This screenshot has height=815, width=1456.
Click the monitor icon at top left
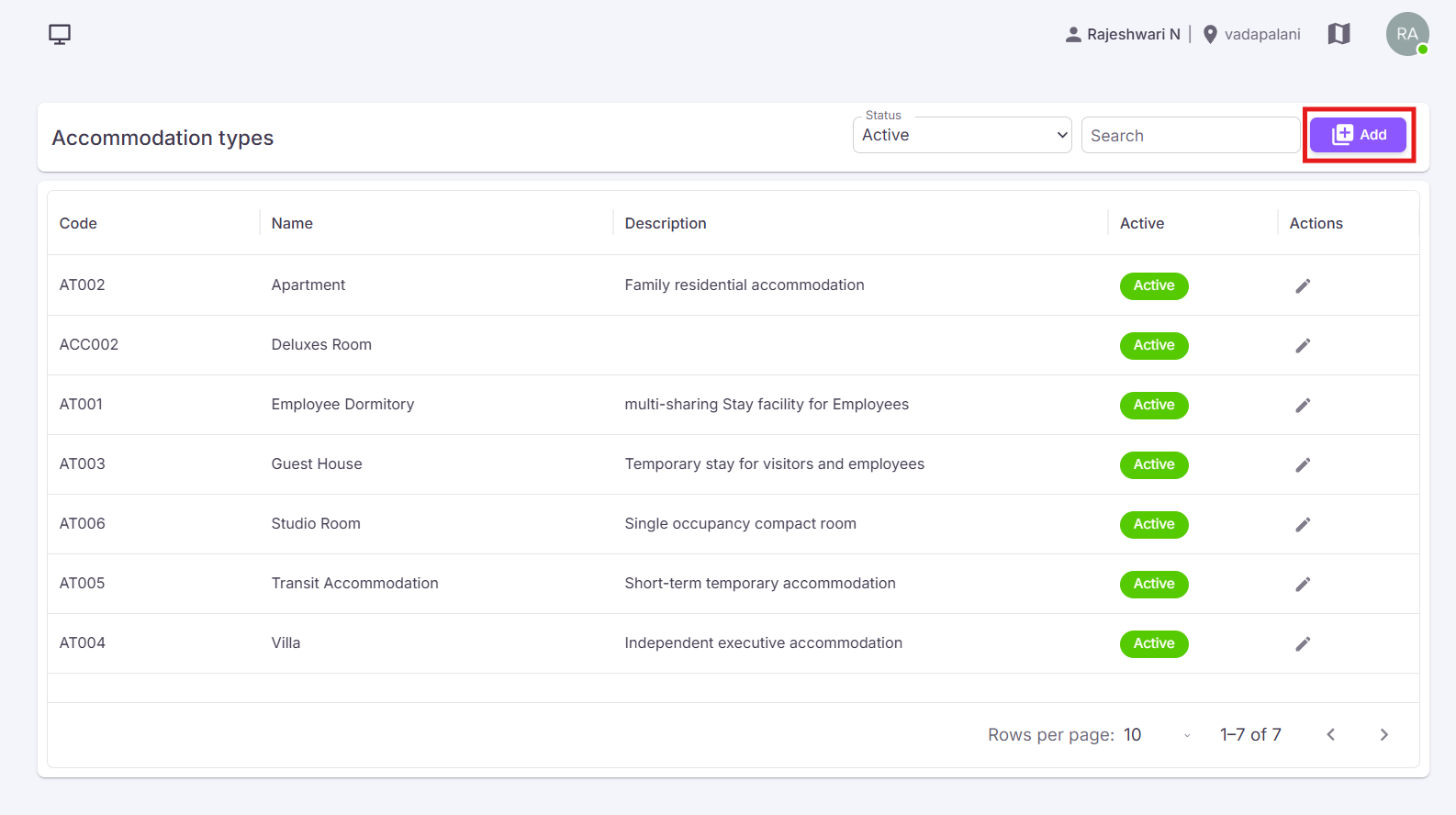click(60, 35)
